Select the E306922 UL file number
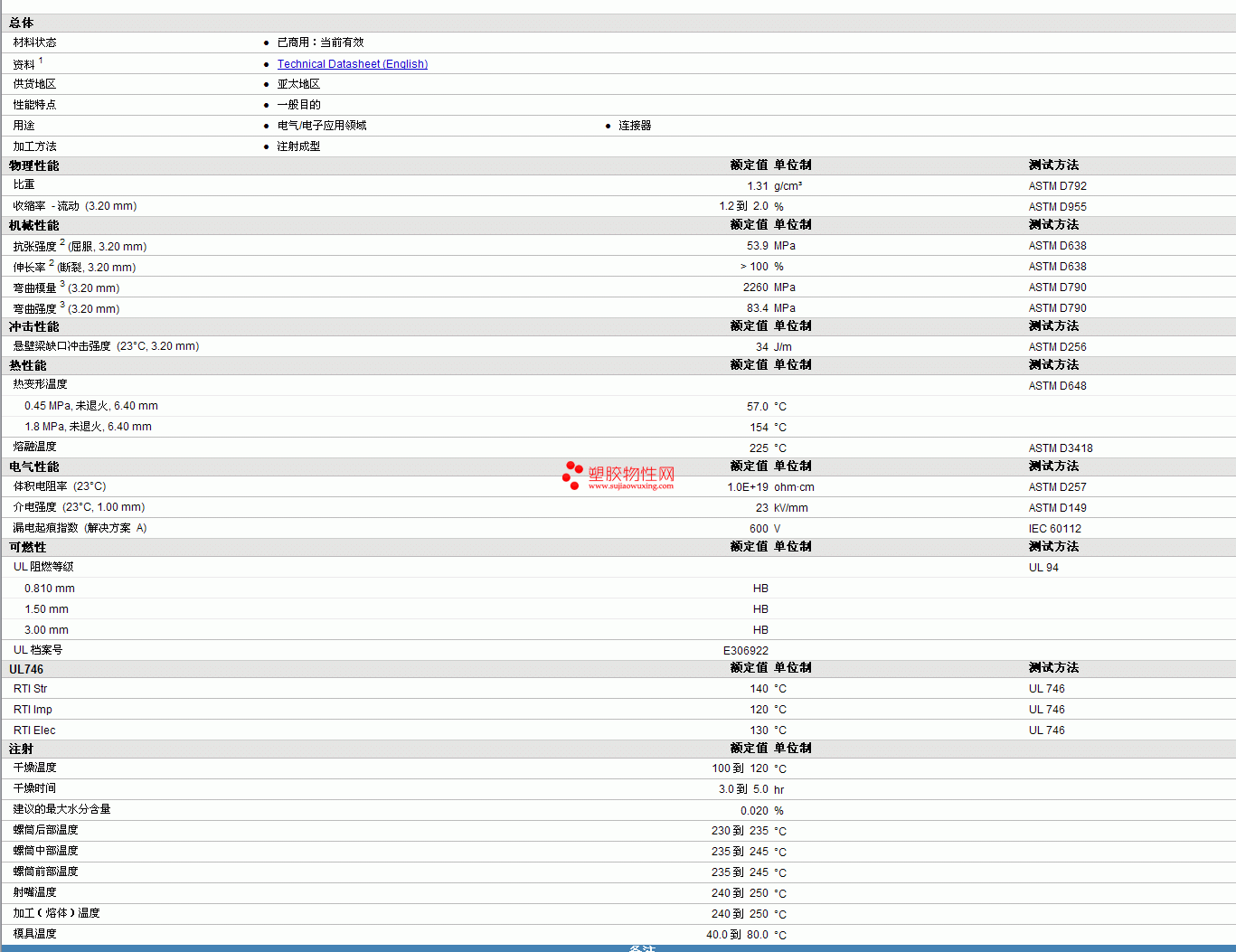Viewport: 1236px width, 952px height. tap(745, 651)
